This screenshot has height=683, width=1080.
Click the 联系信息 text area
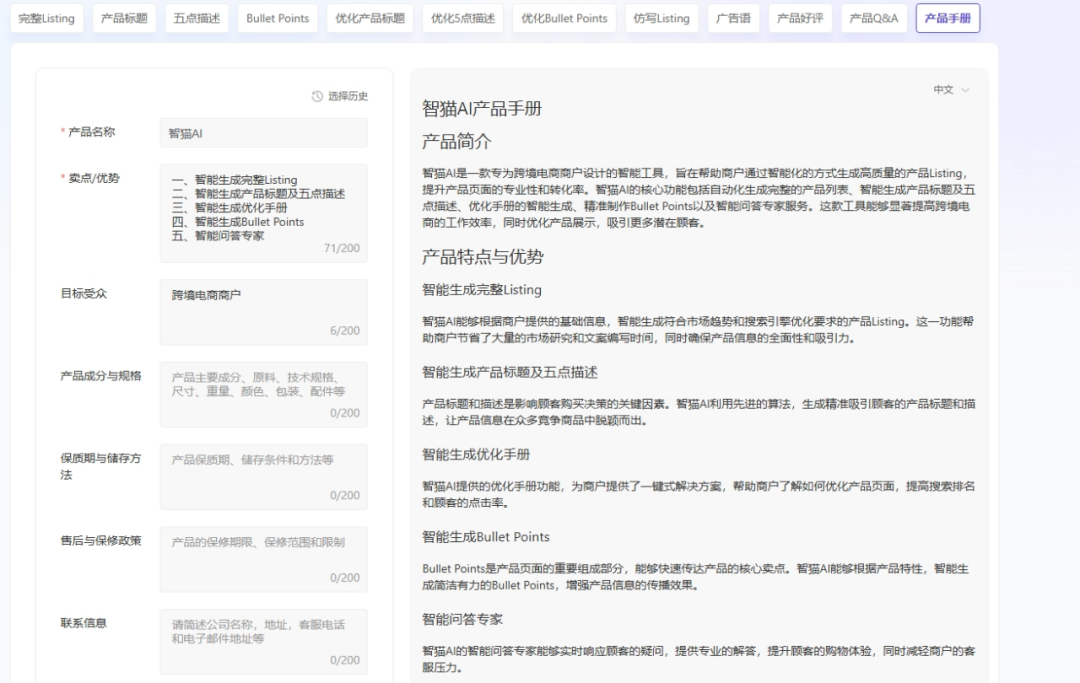point(262,640)
